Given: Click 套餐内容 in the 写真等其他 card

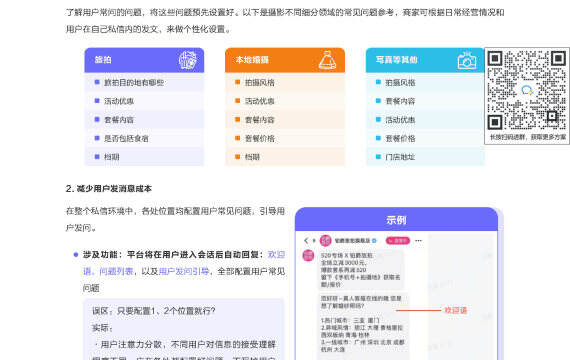Looking at the screenshot, I should coord(400,101).
